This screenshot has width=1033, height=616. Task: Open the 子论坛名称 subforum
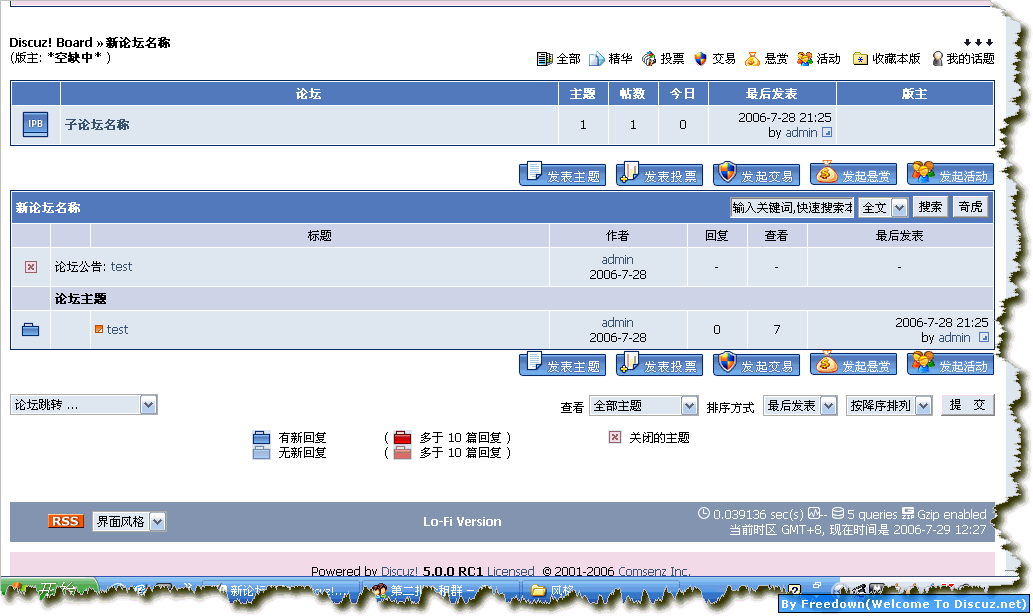(97, 125)
